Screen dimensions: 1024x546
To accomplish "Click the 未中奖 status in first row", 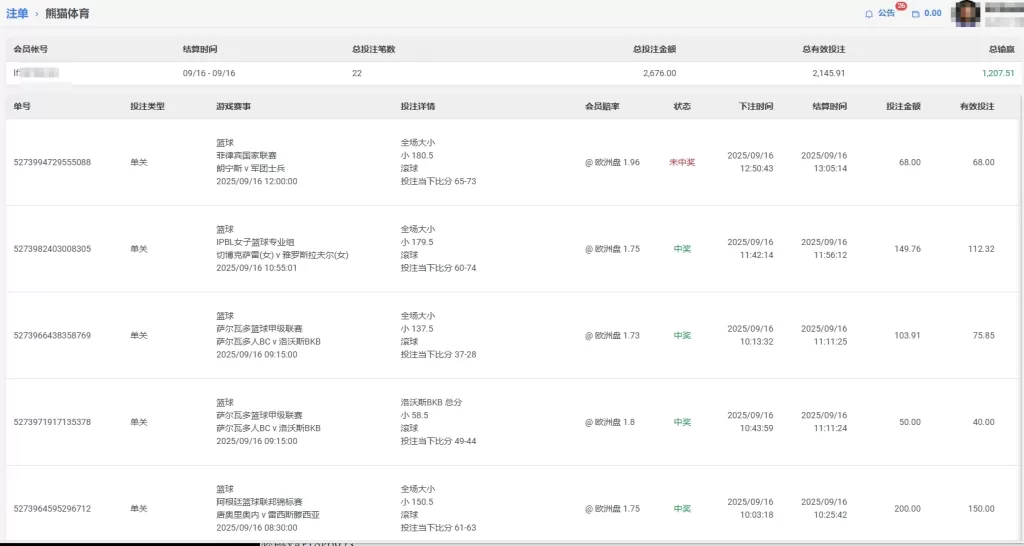I will pyautogui.click(x=682, y=162).
